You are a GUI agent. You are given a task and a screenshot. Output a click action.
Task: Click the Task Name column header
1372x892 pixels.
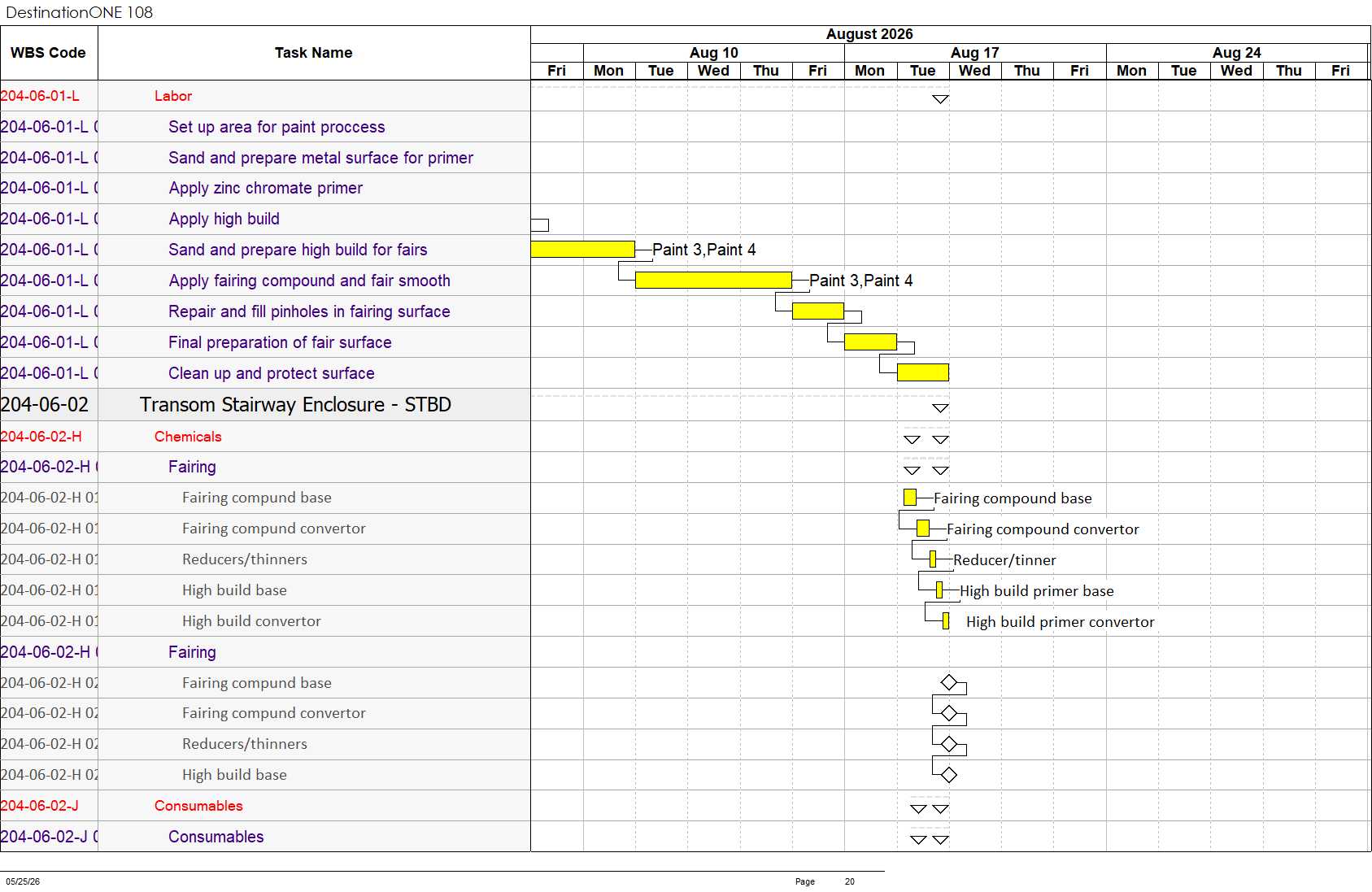314,53
